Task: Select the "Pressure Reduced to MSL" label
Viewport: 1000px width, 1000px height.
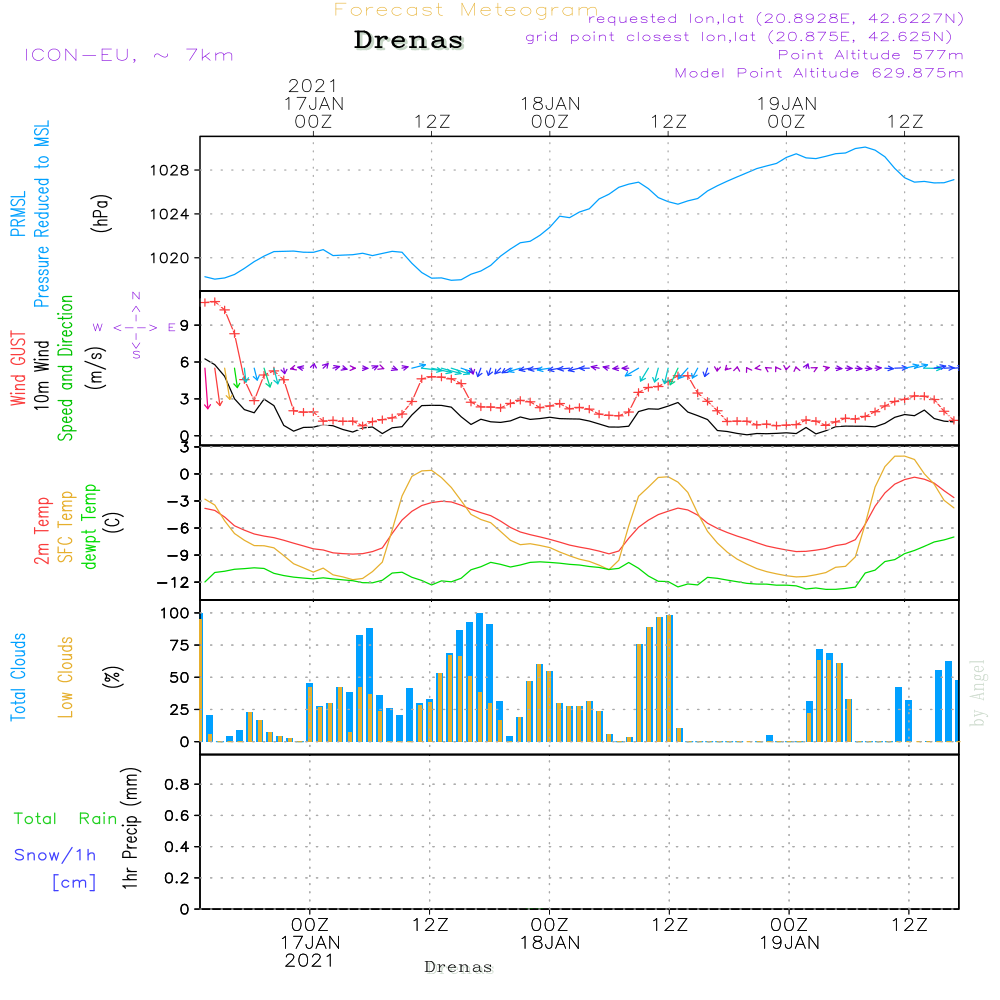Action: [41, 214]
